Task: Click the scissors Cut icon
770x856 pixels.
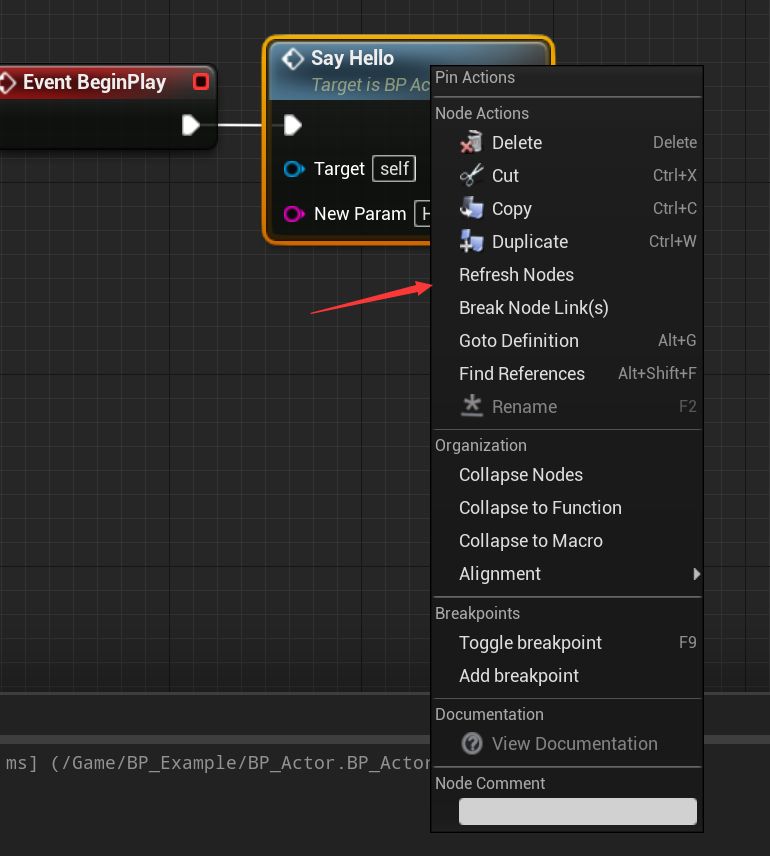Action: [x=471, y=176]
